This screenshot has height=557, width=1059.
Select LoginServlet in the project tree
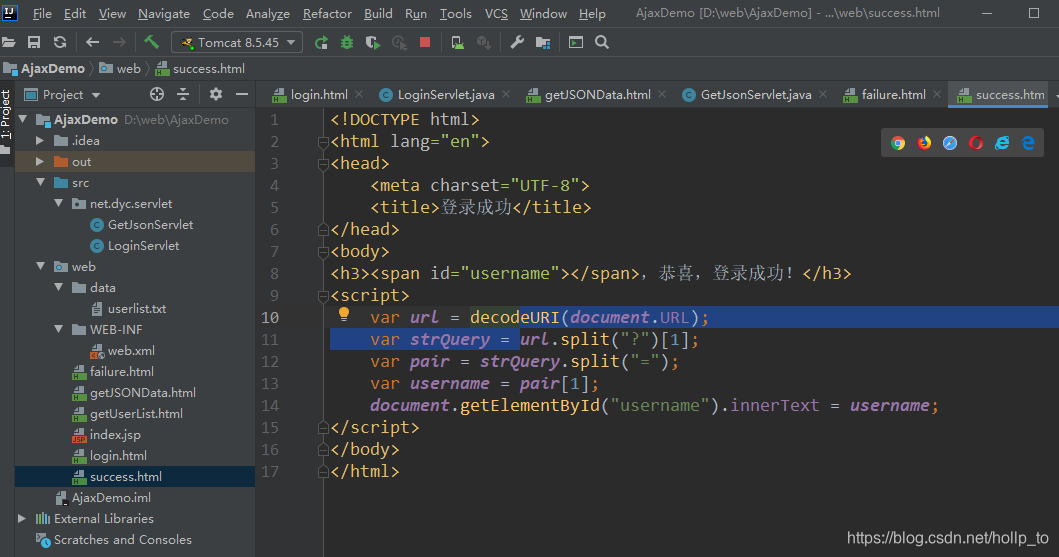pyautogui.click(x=143, y=245)
